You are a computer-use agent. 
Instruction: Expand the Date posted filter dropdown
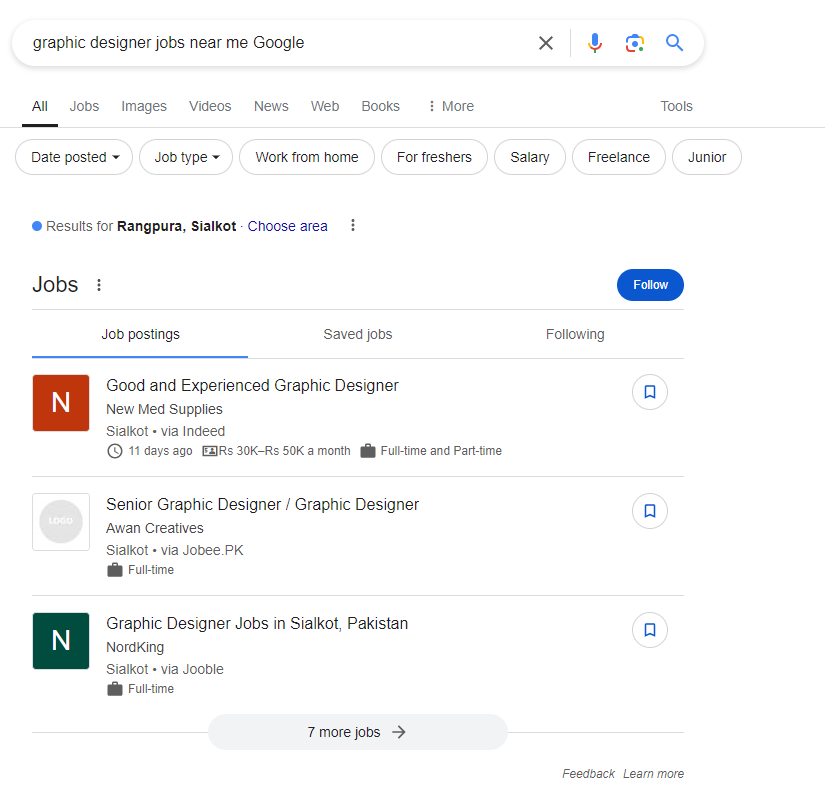[x=74, y=157]
